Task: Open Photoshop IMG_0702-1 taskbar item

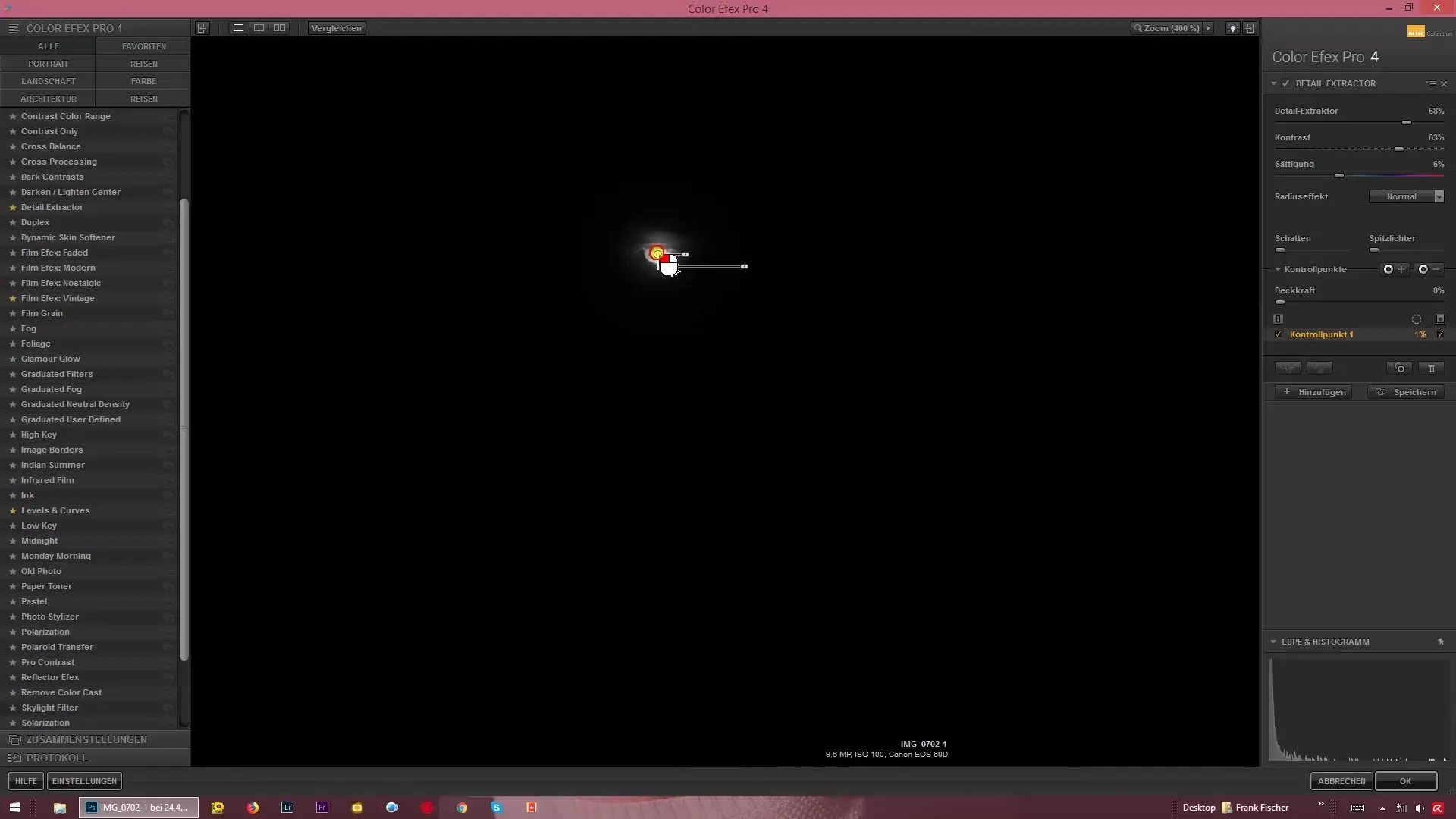Action: [x=139, y=808]
